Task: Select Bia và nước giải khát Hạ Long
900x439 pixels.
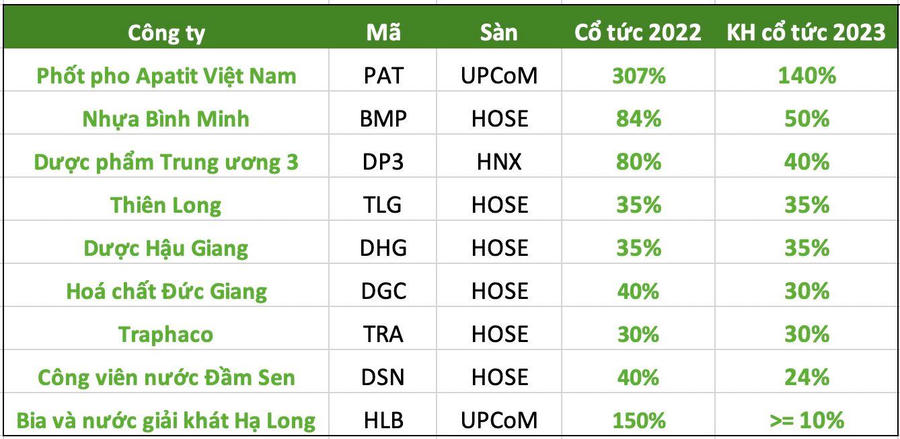Action: point(166,419)
